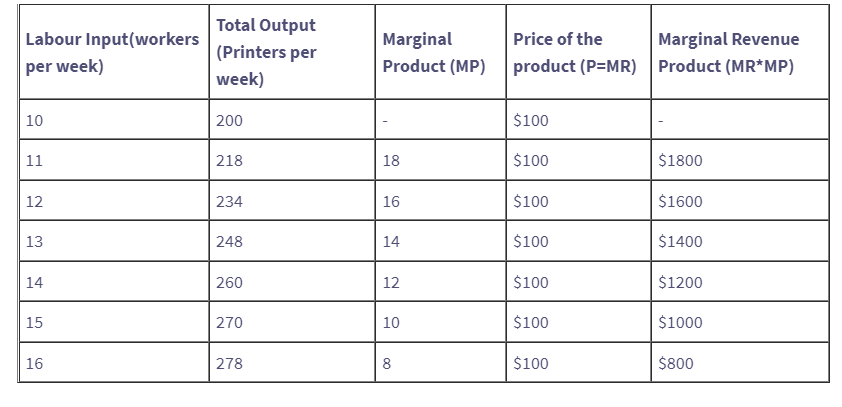Click the Labour Input column header
This screenshot has width=842, height=407.
coord(112,53)
